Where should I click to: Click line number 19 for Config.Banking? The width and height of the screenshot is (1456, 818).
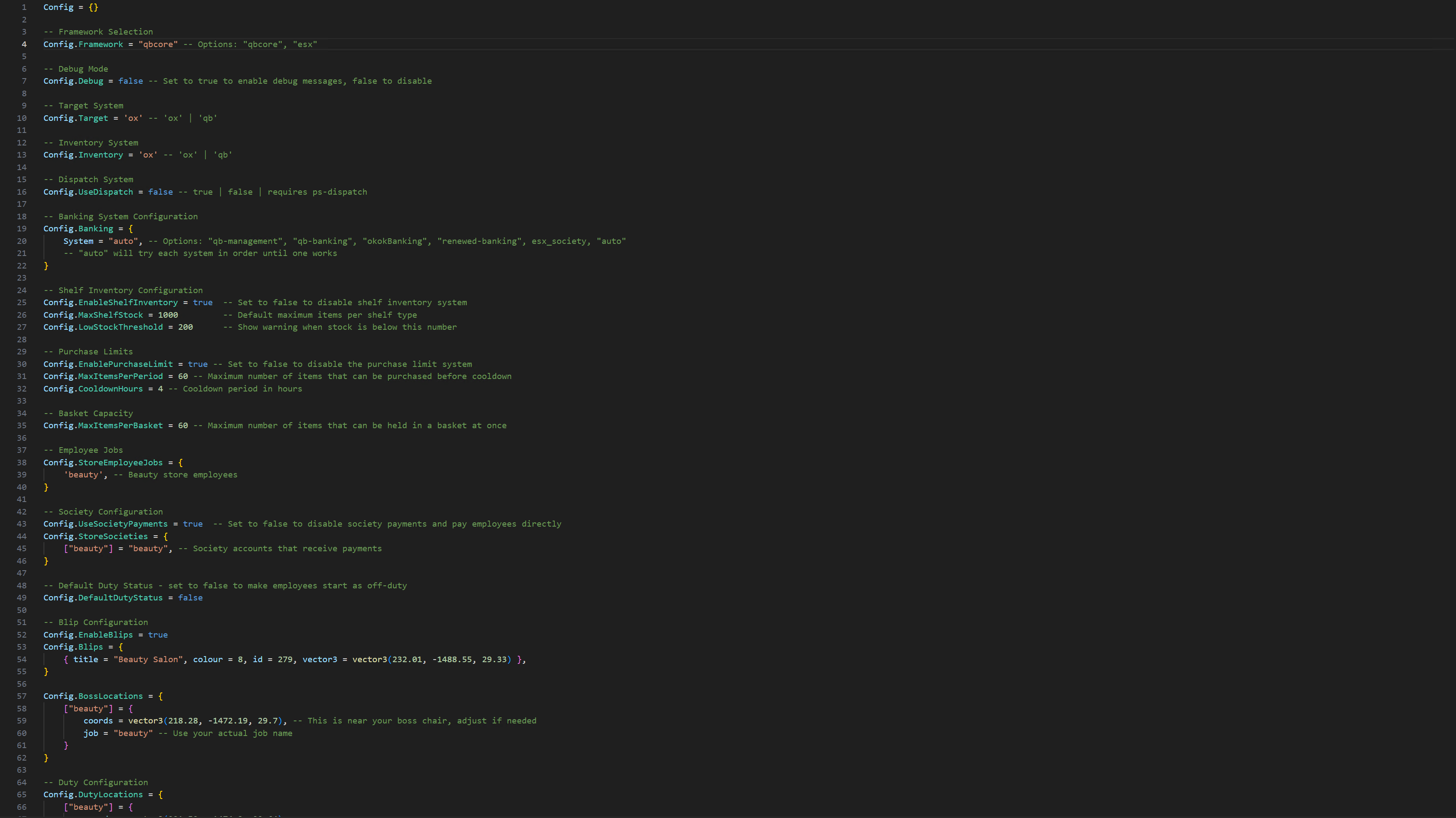[22, 228]
